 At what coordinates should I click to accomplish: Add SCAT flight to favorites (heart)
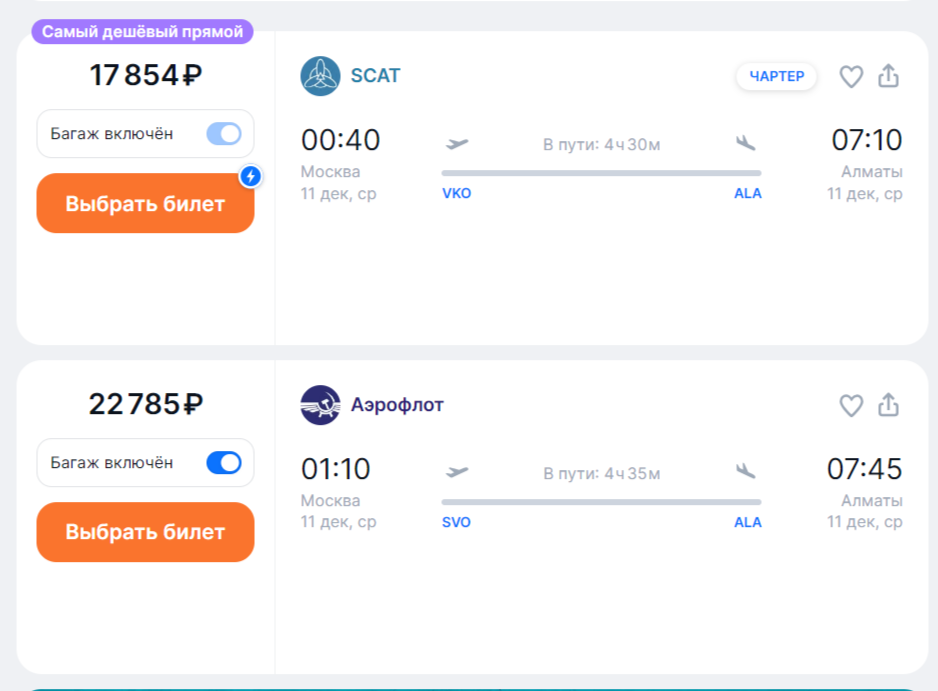[x=850, y=77]
